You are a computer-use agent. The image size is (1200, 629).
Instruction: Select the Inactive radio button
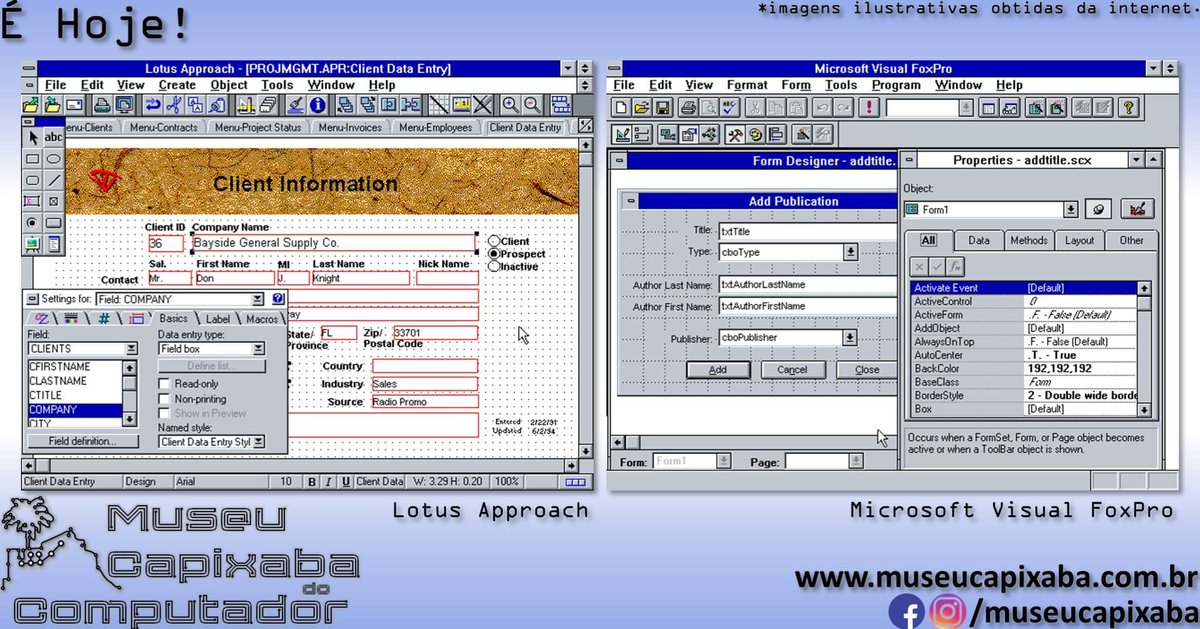coord(494,266)
